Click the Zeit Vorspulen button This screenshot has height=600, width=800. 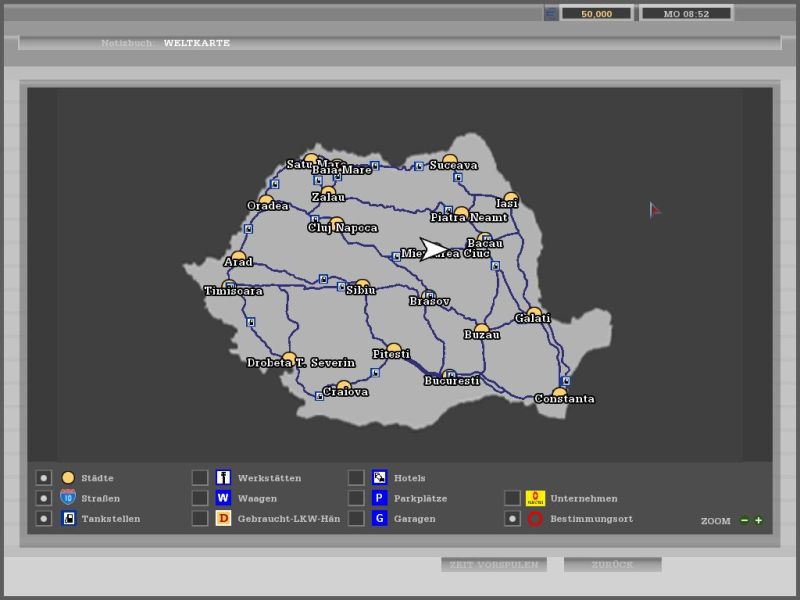(494, 565)
